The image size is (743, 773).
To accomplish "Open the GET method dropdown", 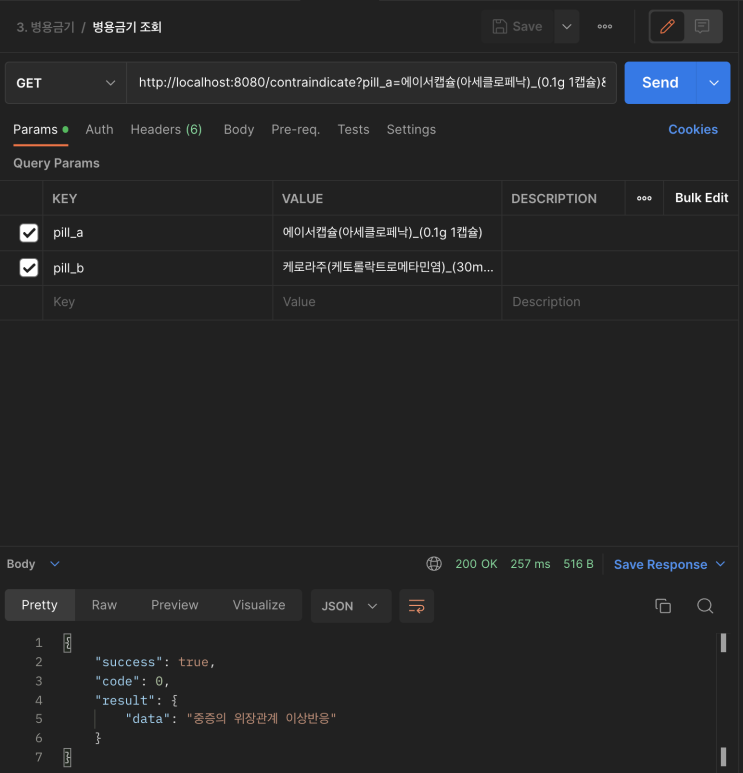I will [66, 83].
